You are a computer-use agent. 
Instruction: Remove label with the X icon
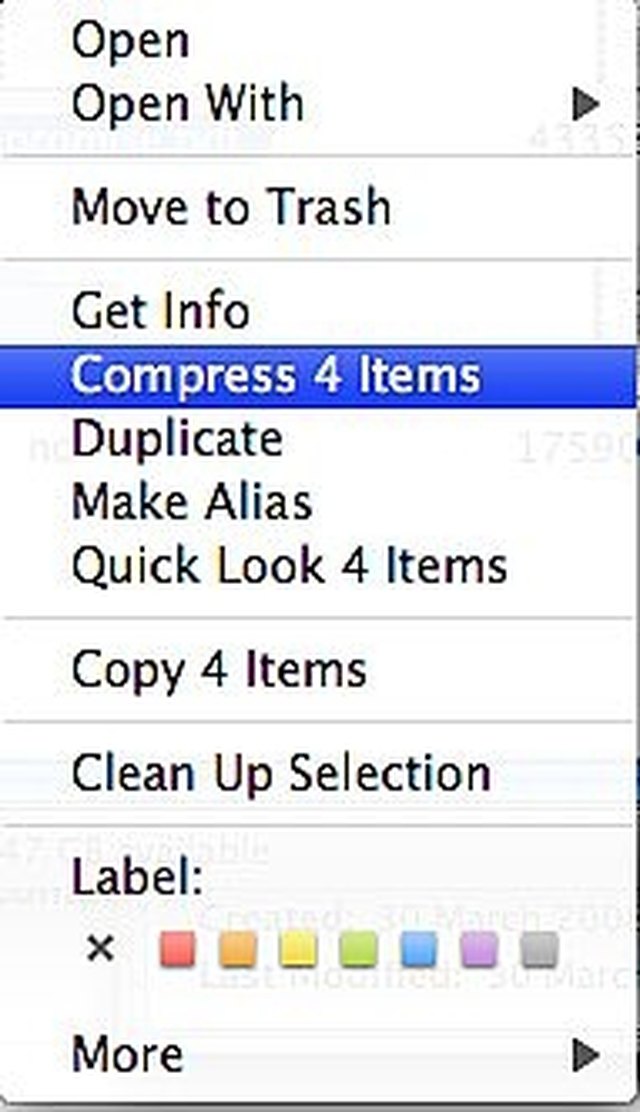(x=100, y=948)
